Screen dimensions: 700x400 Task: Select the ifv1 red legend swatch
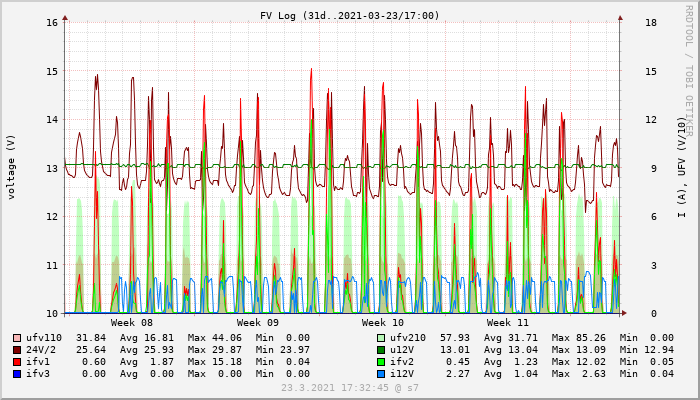(17, 362)
